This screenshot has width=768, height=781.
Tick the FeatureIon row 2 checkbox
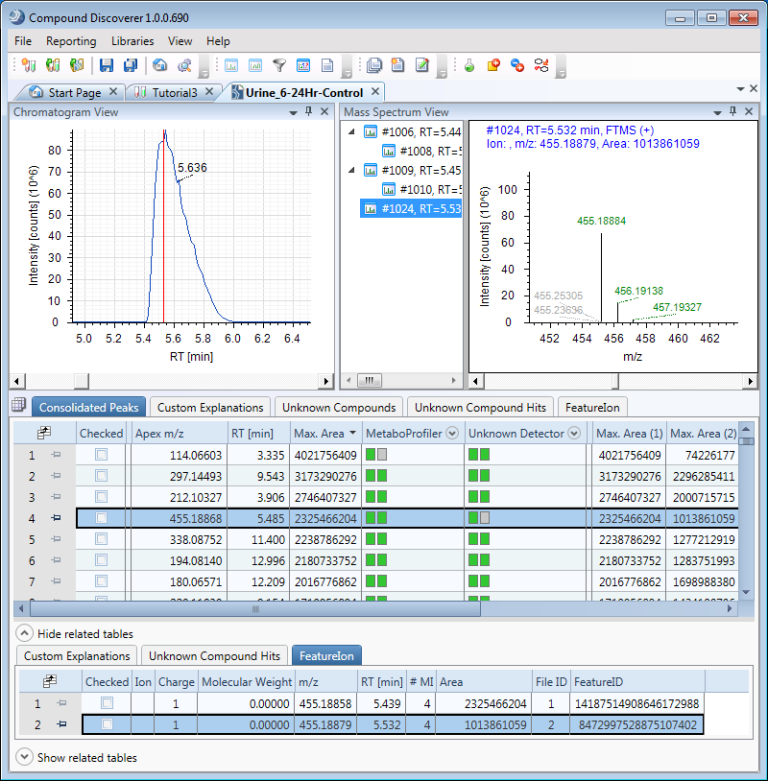(107, 724)
